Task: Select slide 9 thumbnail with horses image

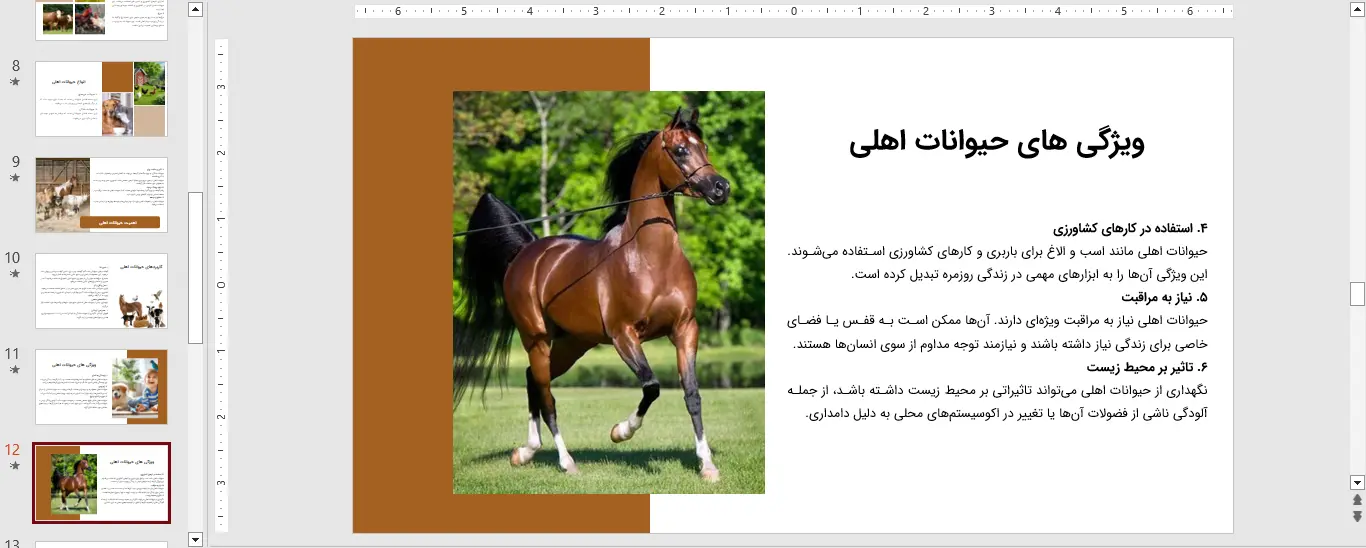Action: (x=101, y=195)
